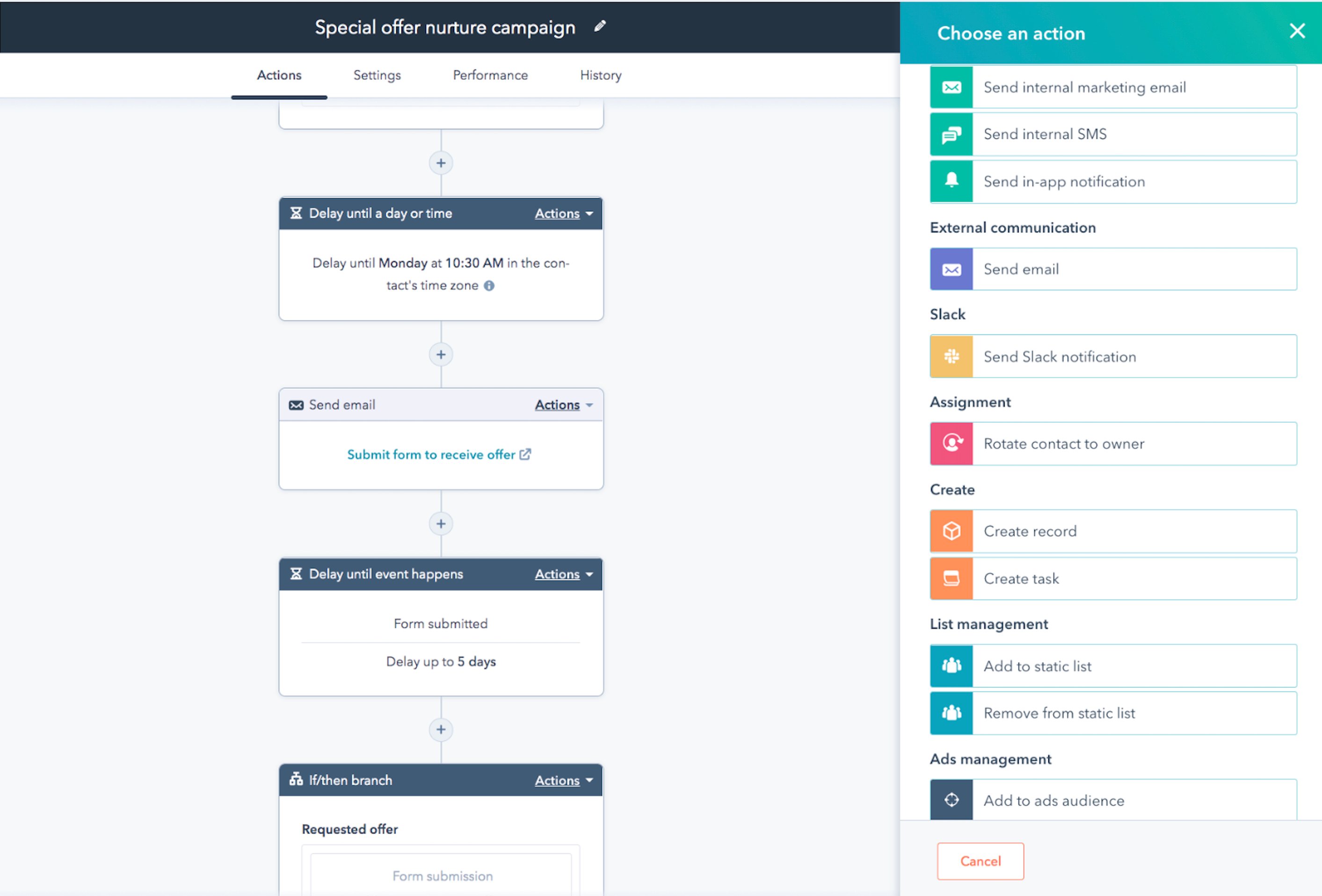Select the Send internal marketing email action icon

tap(951, 87)
